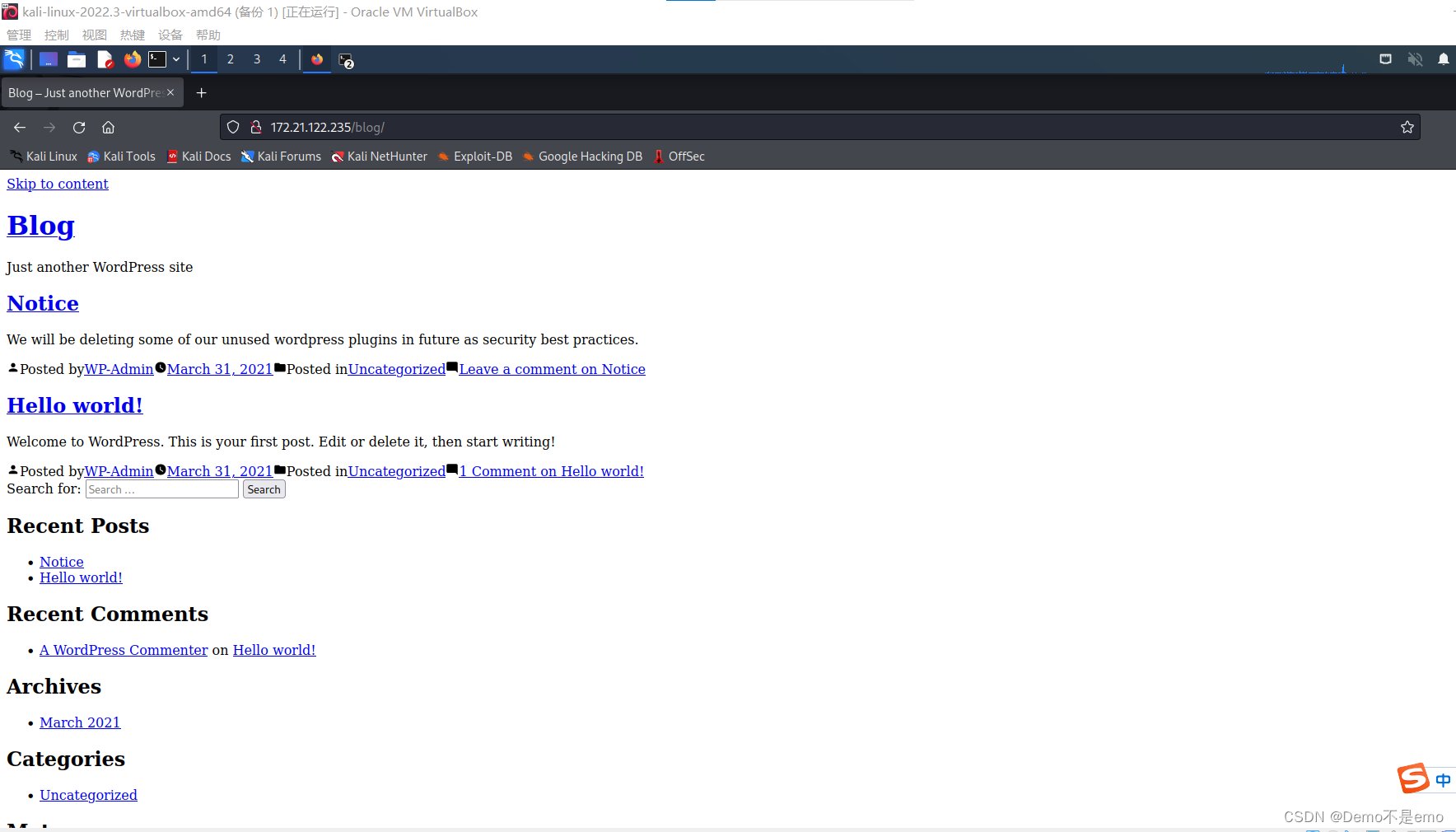Switch to workspace 4
This screenshot has width=1456, height=832.
(x=282, y=59)
